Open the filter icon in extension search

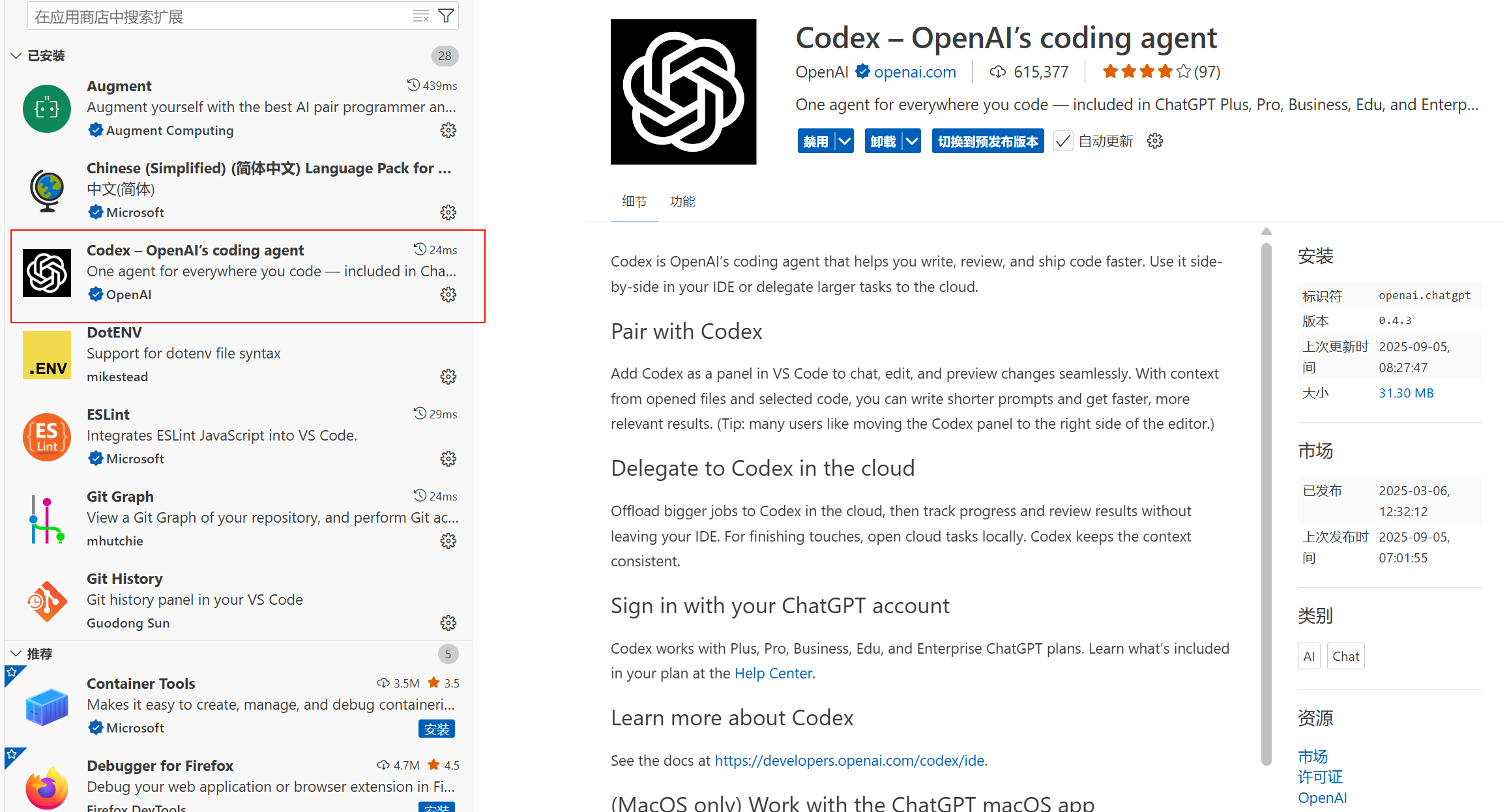coord(446,15)
